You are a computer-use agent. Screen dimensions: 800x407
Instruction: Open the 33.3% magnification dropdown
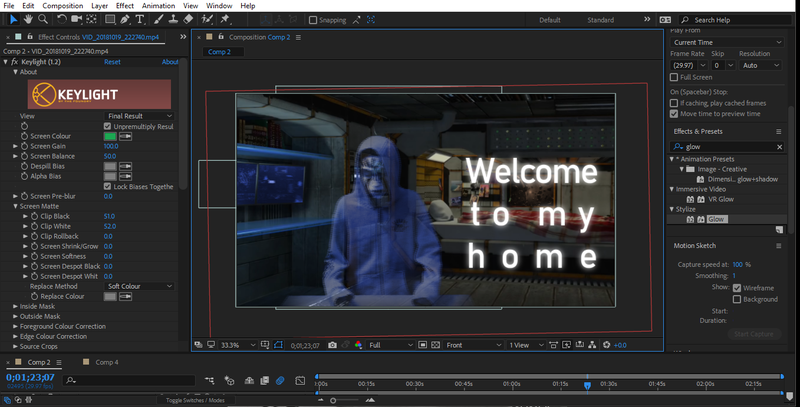coord(238,345)
